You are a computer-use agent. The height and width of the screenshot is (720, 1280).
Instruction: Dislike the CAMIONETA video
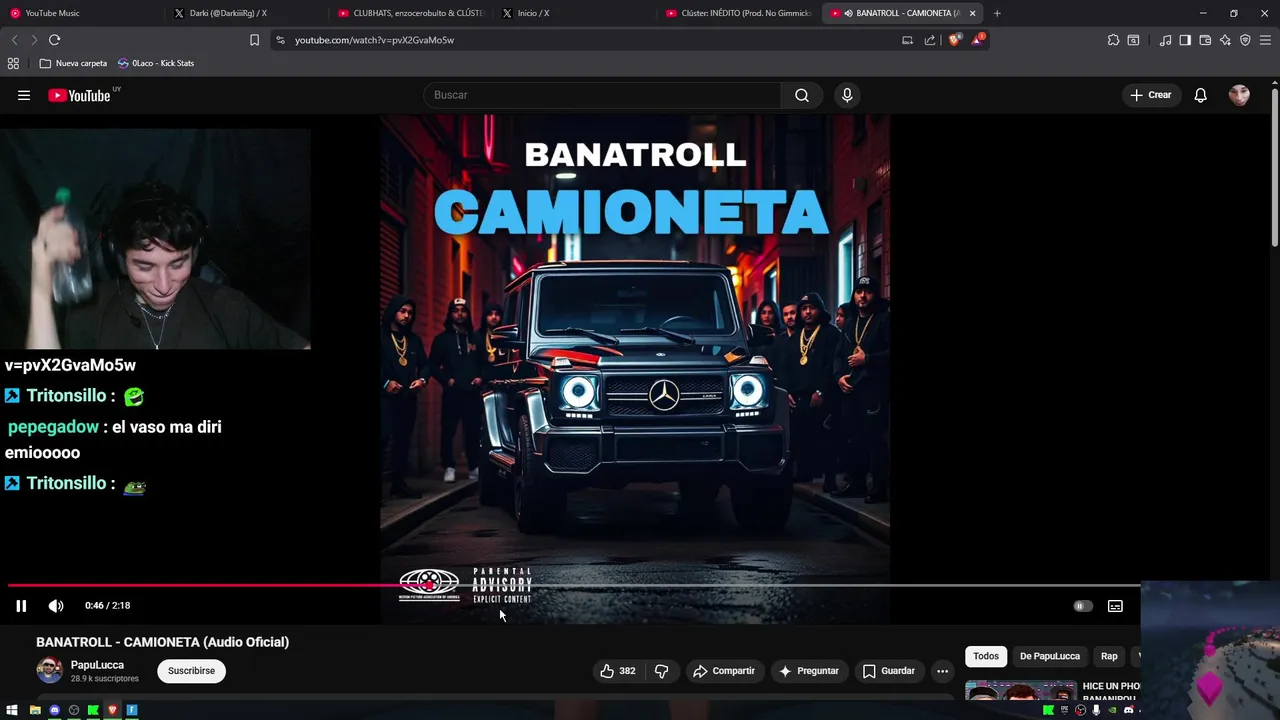[x=661, y=671]
